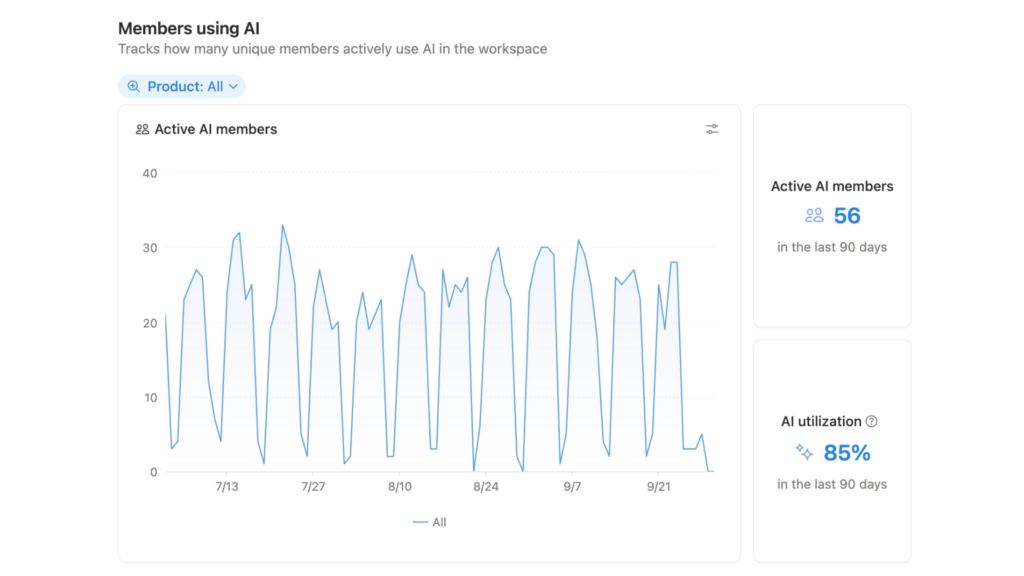Click the 7/27 x-axis date label
Screen dimensions: 1024x576
point(313,487)
